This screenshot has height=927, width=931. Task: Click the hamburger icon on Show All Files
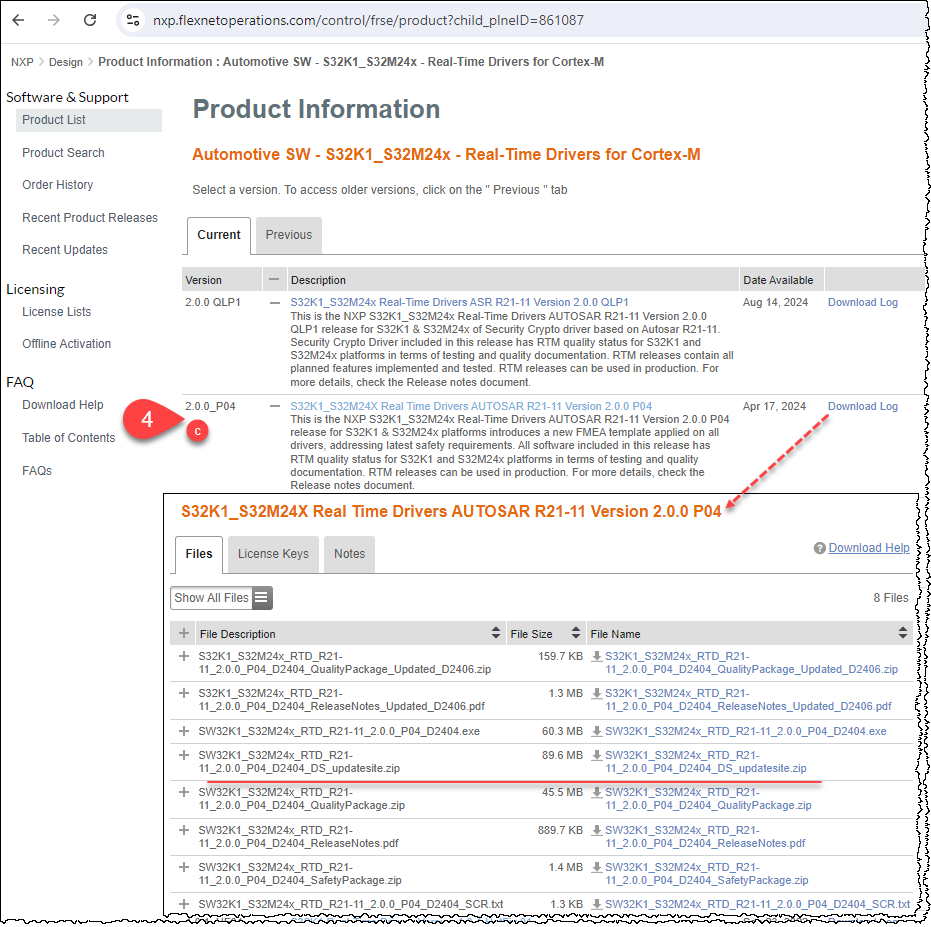pyautogui.click(x=261, y=598)
